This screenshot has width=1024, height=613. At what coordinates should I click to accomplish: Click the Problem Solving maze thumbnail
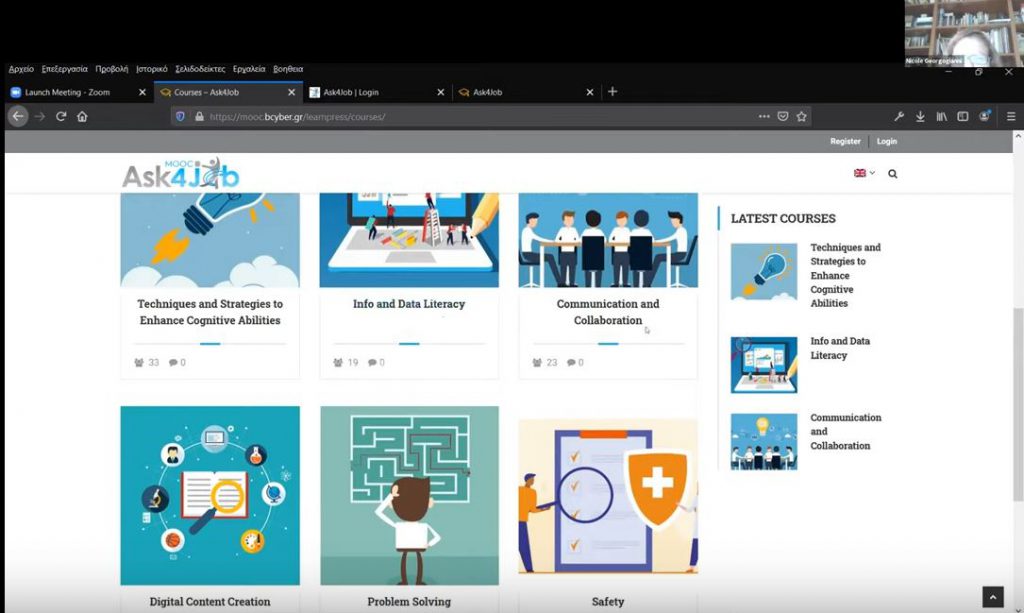point(409,495)
